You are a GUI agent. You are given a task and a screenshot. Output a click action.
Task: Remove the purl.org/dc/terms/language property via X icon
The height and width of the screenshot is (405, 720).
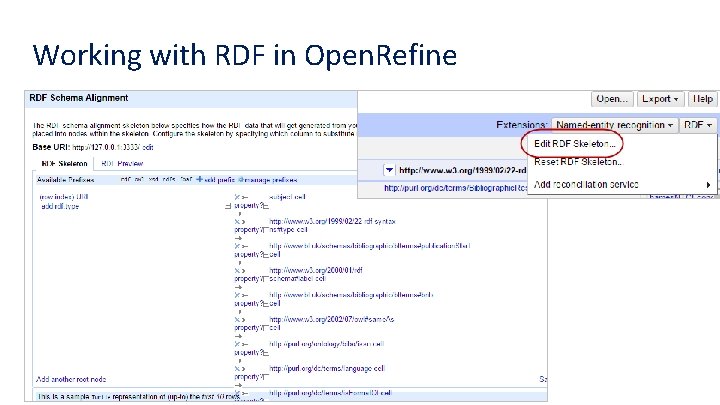click(237, 369)
